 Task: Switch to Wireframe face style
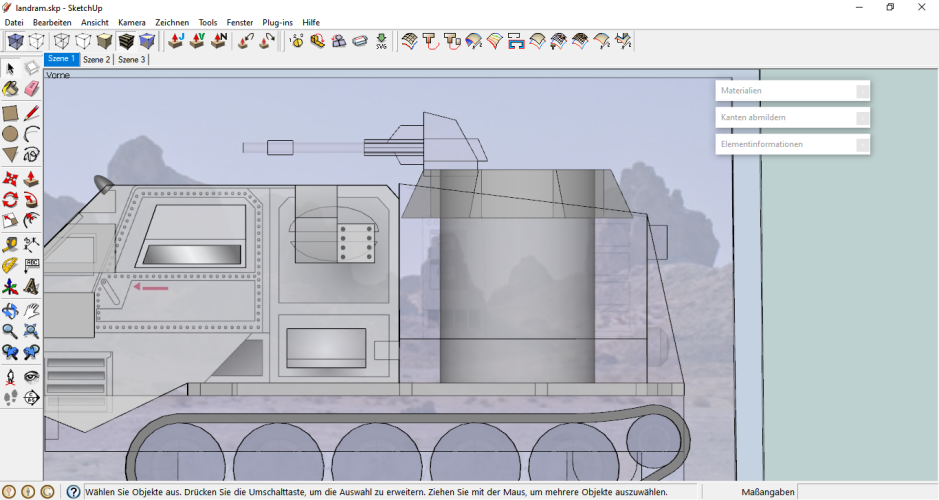click(62, 41)
